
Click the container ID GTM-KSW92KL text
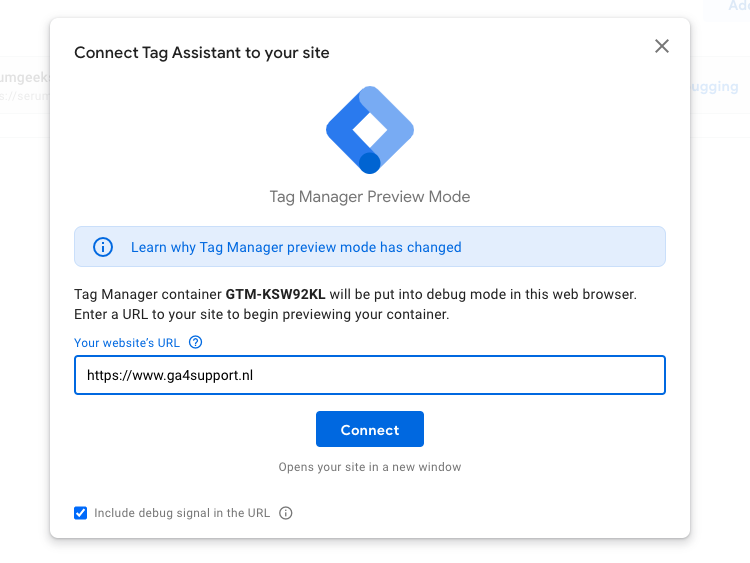pyautogui.click(x=276, y=294)
